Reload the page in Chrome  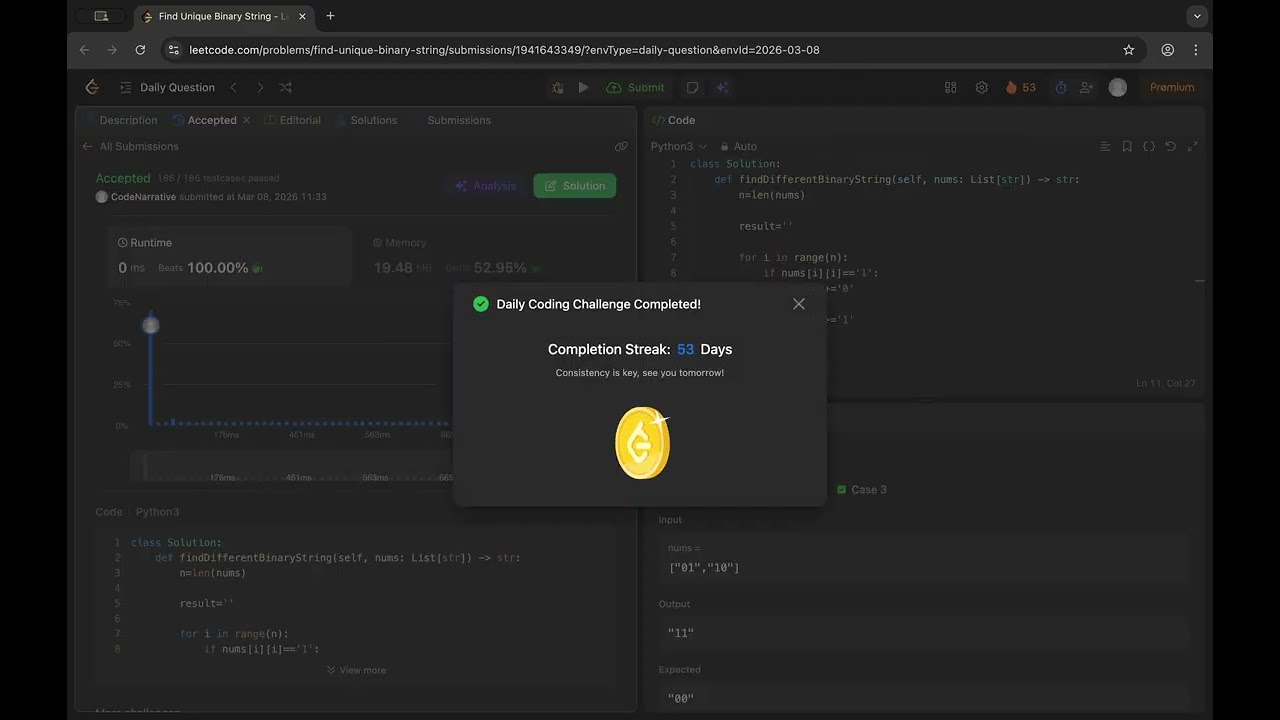click(x=140, y=50)
